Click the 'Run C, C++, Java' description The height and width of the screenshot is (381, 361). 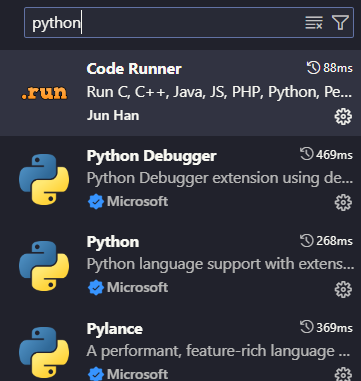point(219,92)
